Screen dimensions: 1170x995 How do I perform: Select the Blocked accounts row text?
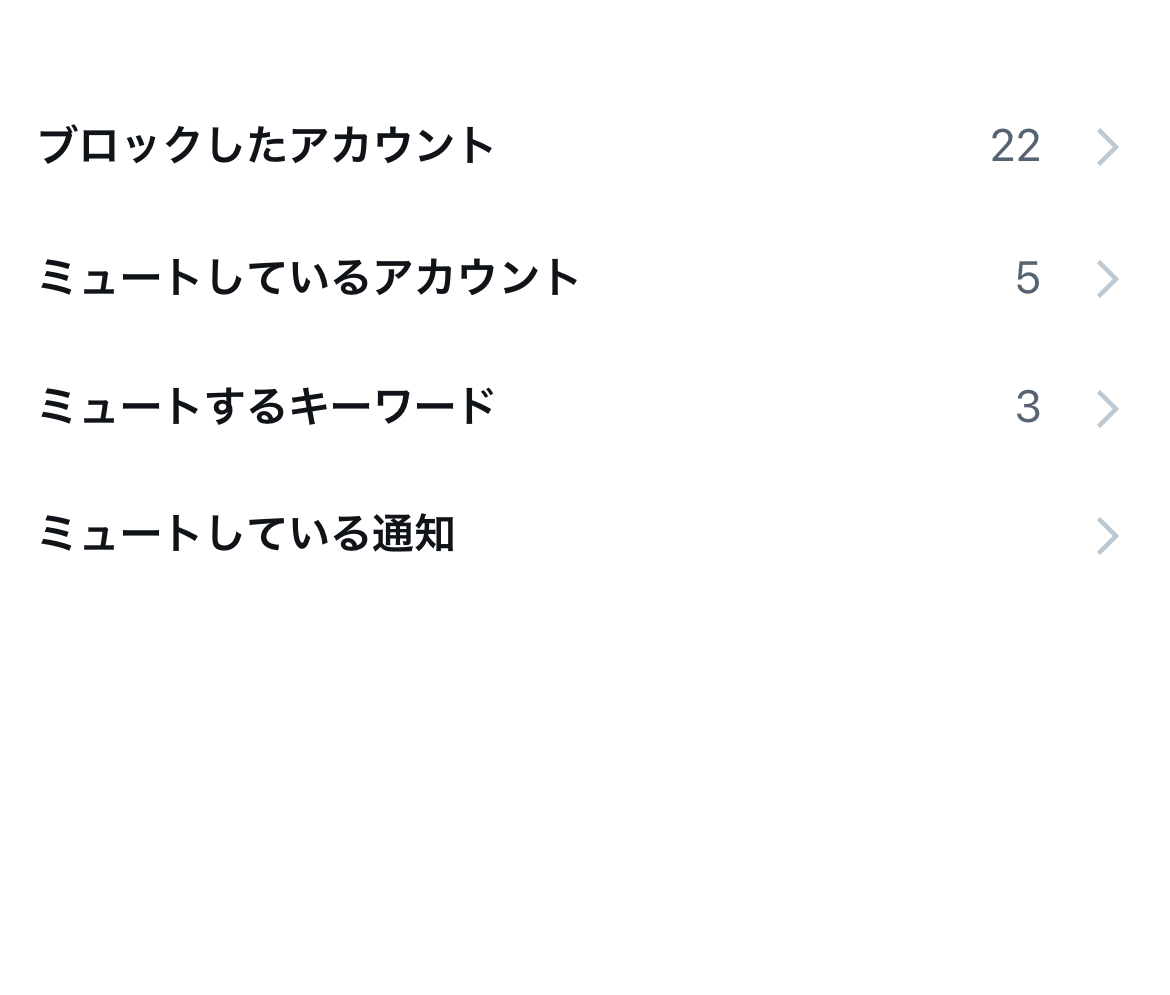pyautogui.click(x=267, y=146)
